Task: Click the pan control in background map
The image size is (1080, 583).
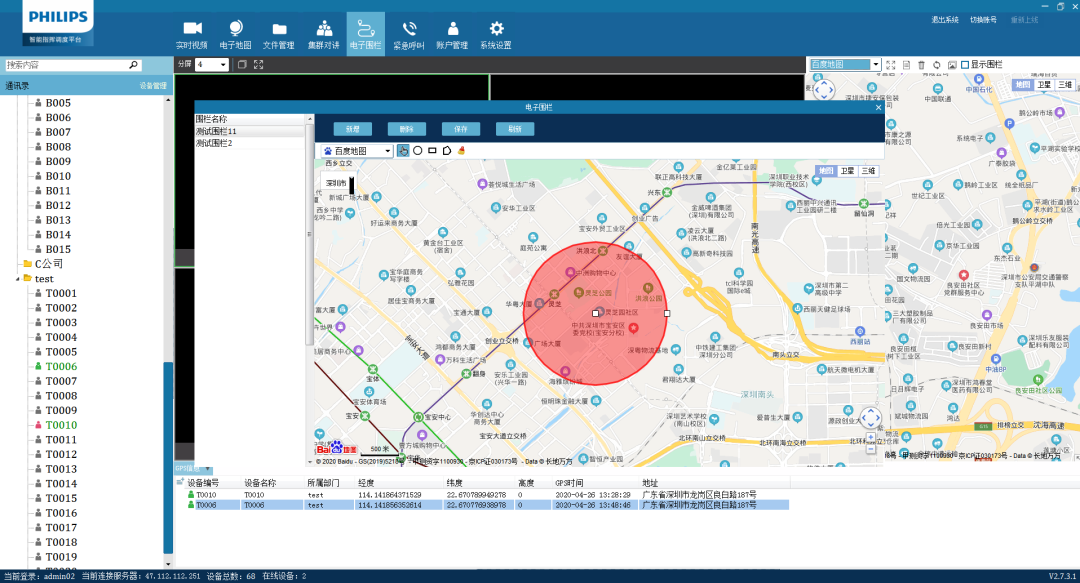Action: (x=824, y=90)
